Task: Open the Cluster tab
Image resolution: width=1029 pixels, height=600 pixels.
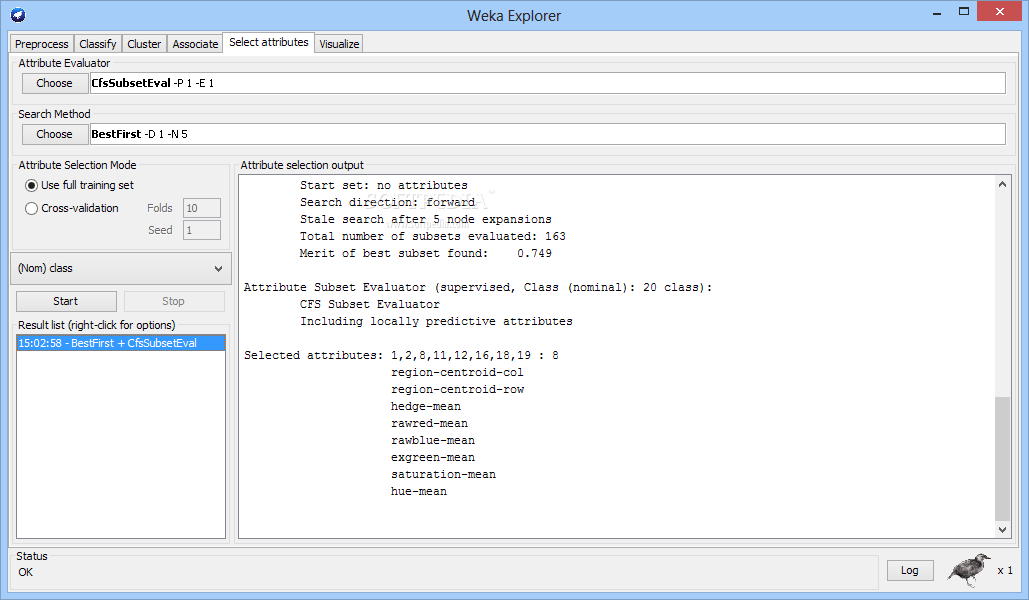Action: pyautogui.click(x=144, y=44)
